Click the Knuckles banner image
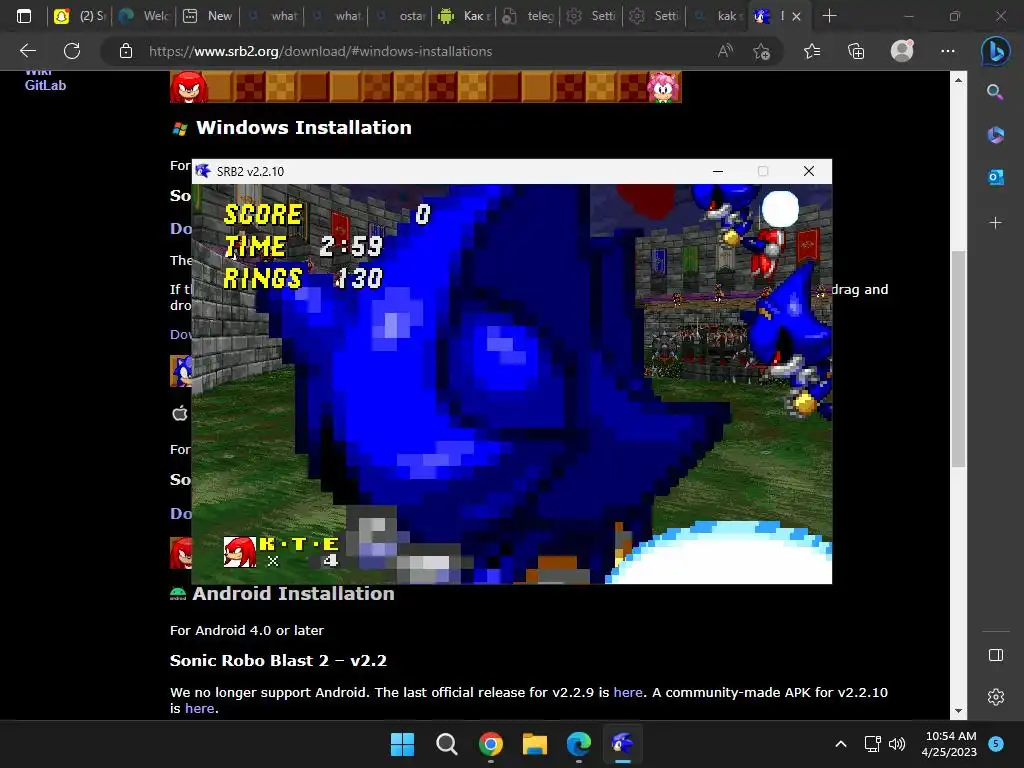The image size is (1024, 768). pyautogui.click(x=189, y=87)
